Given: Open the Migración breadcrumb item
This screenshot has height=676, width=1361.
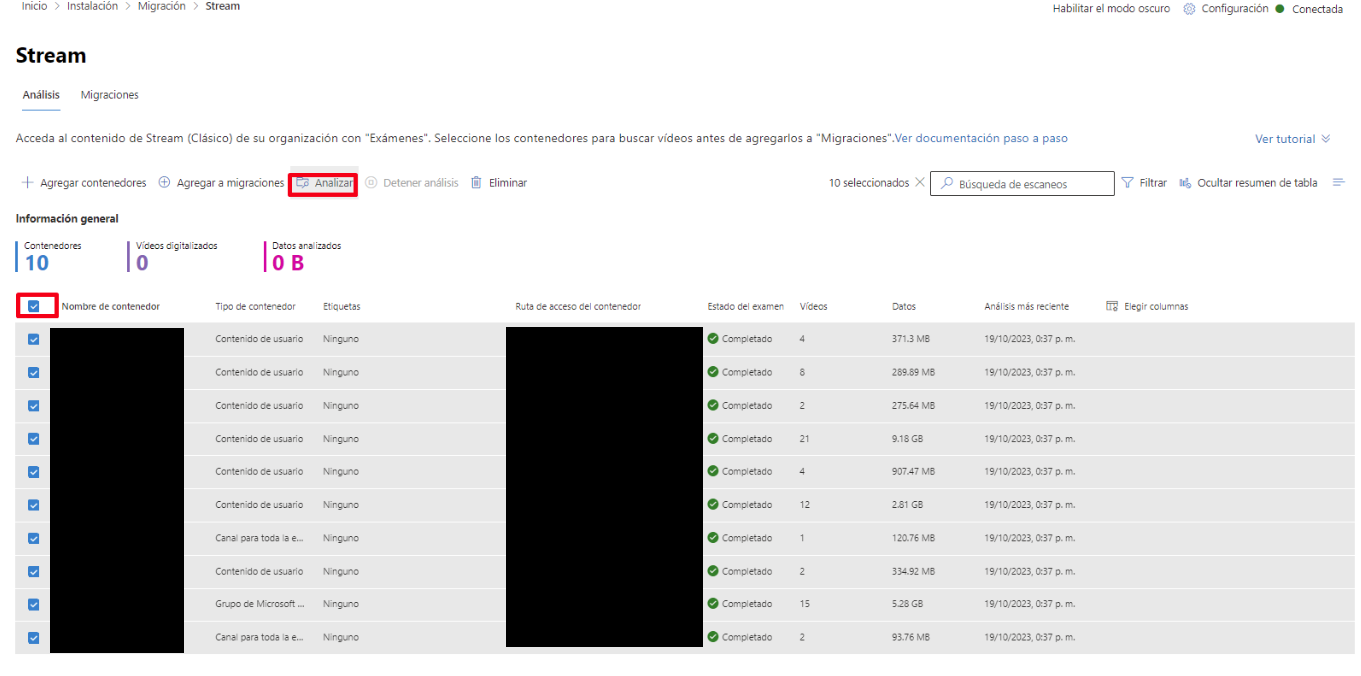Looking at the screenshot, I should pyautogui.click(x=161, y=6).
